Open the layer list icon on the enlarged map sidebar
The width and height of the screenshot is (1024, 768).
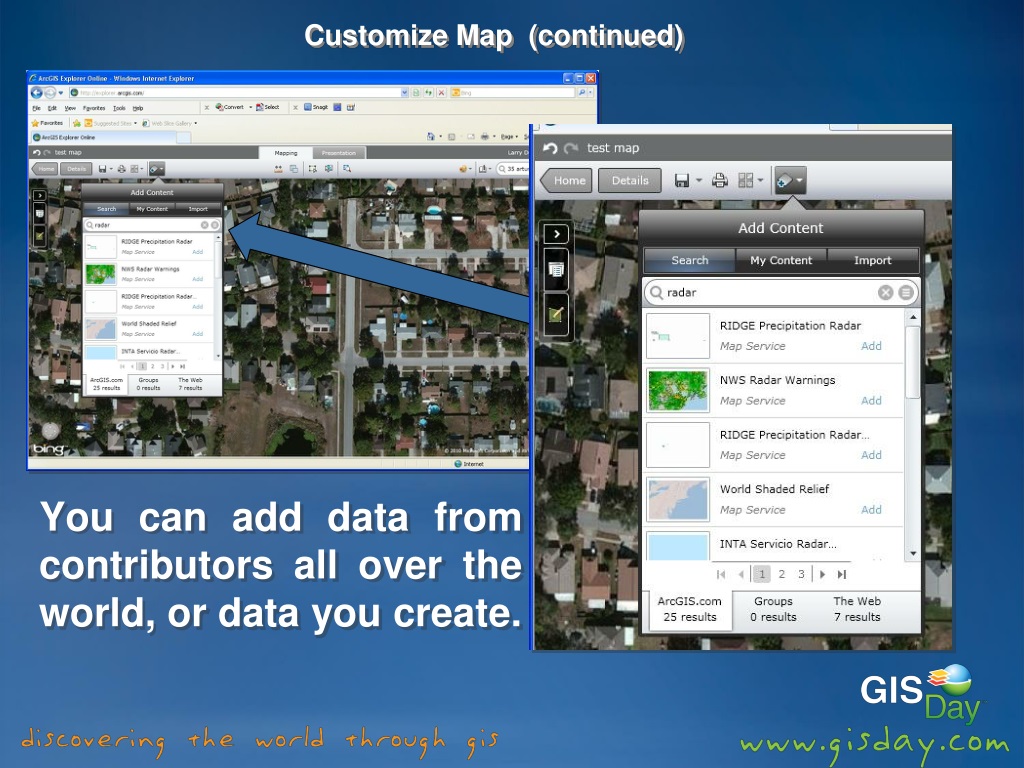[x=556, y=269]
